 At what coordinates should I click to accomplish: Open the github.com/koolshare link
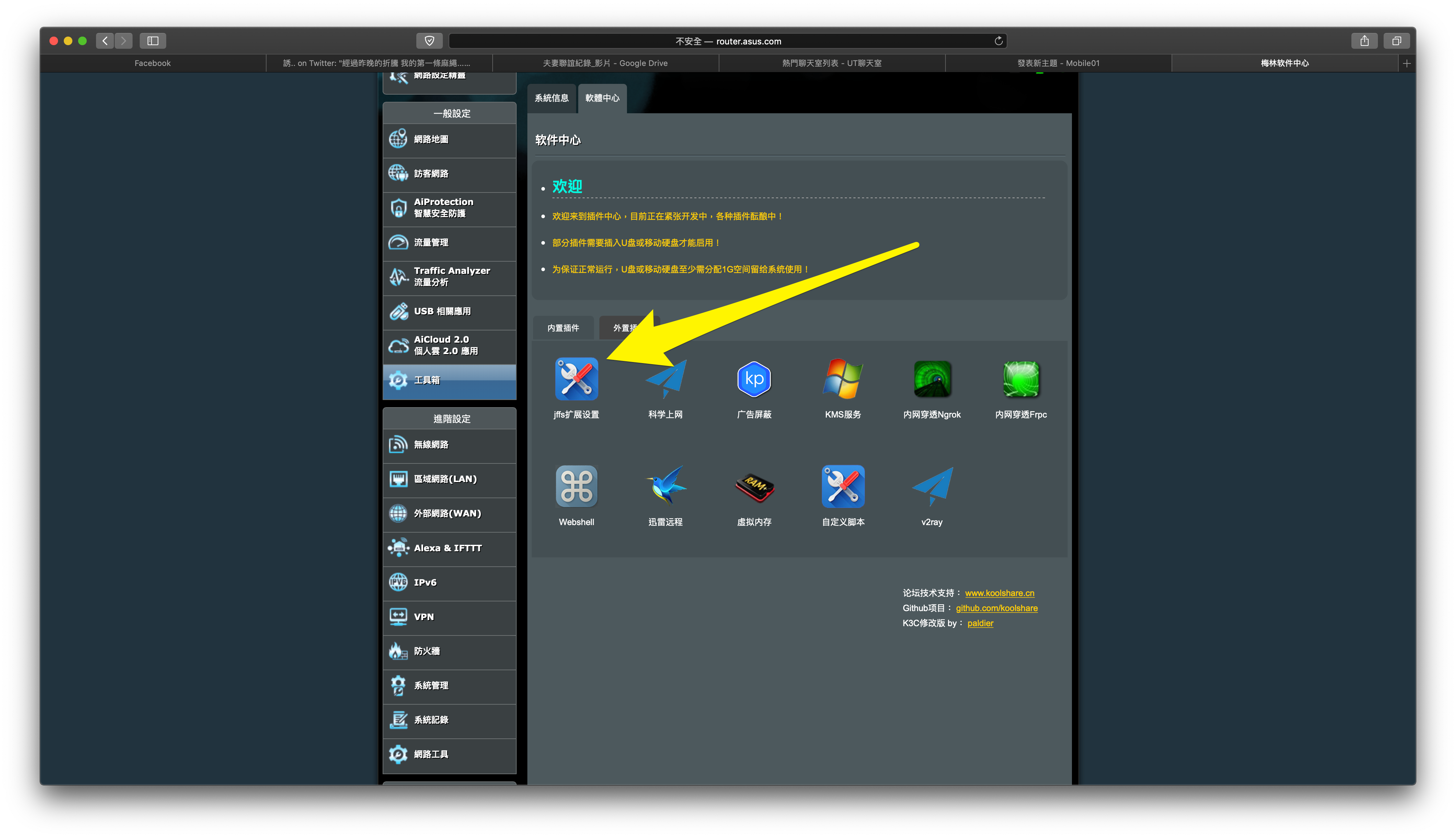point(996,608)
